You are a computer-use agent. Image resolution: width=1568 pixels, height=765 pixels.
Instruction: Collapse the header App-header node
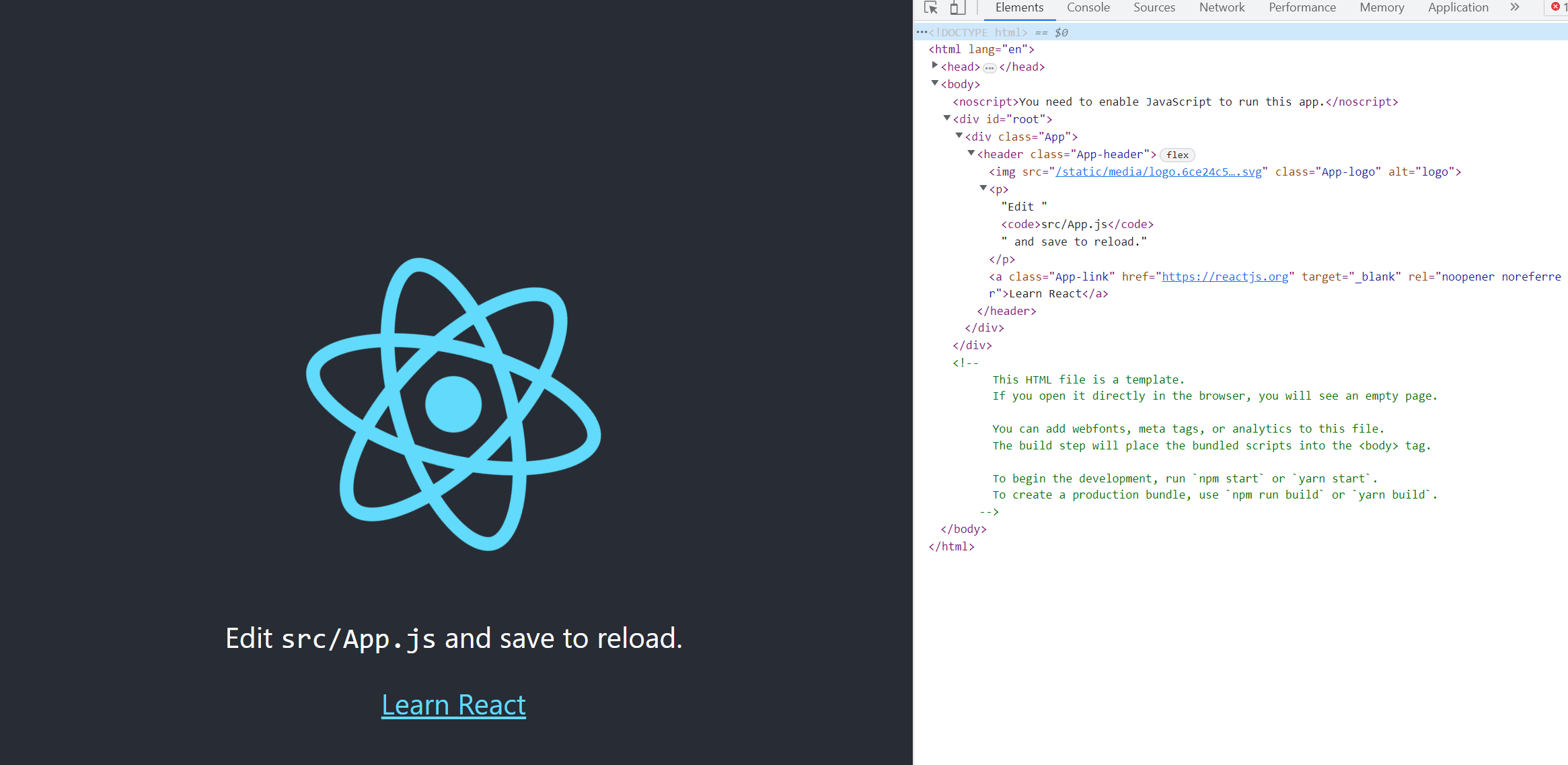click(971, 153)
